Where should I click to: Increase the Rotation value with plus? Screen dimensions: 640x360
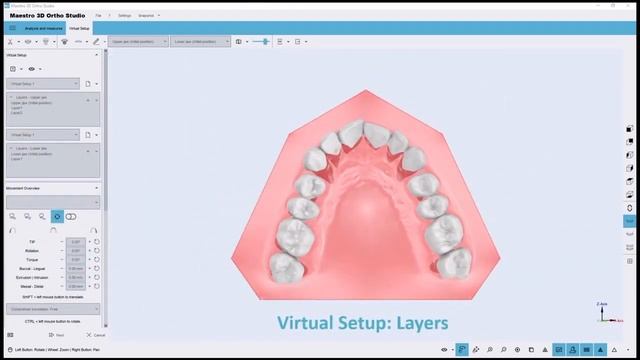click(90, 251)
